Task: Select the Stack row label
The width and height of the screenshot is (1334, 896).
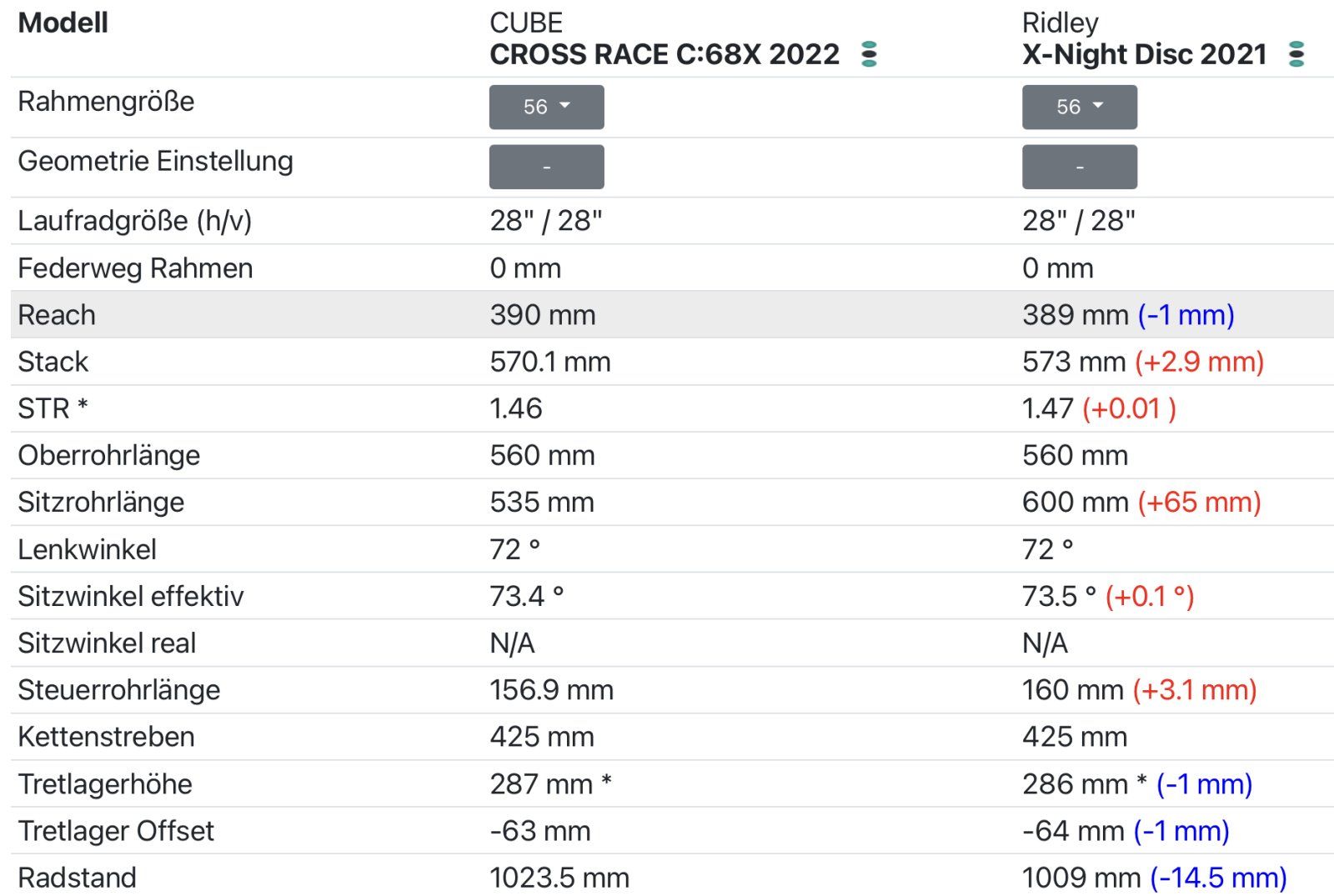Action: pyautogui.click(x=53, y=362)
